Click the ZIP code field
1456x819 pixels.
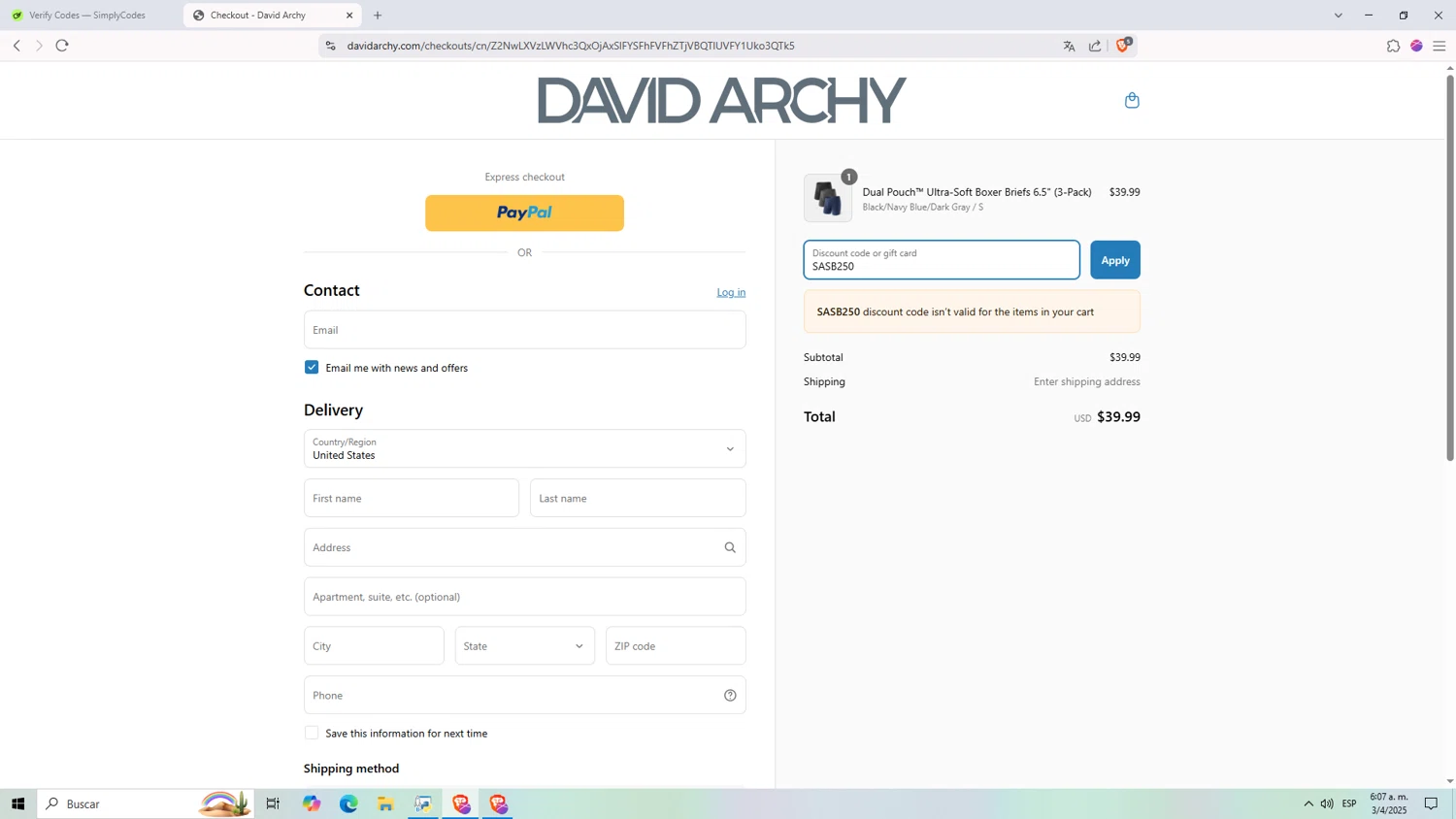(x=676, y=645)
